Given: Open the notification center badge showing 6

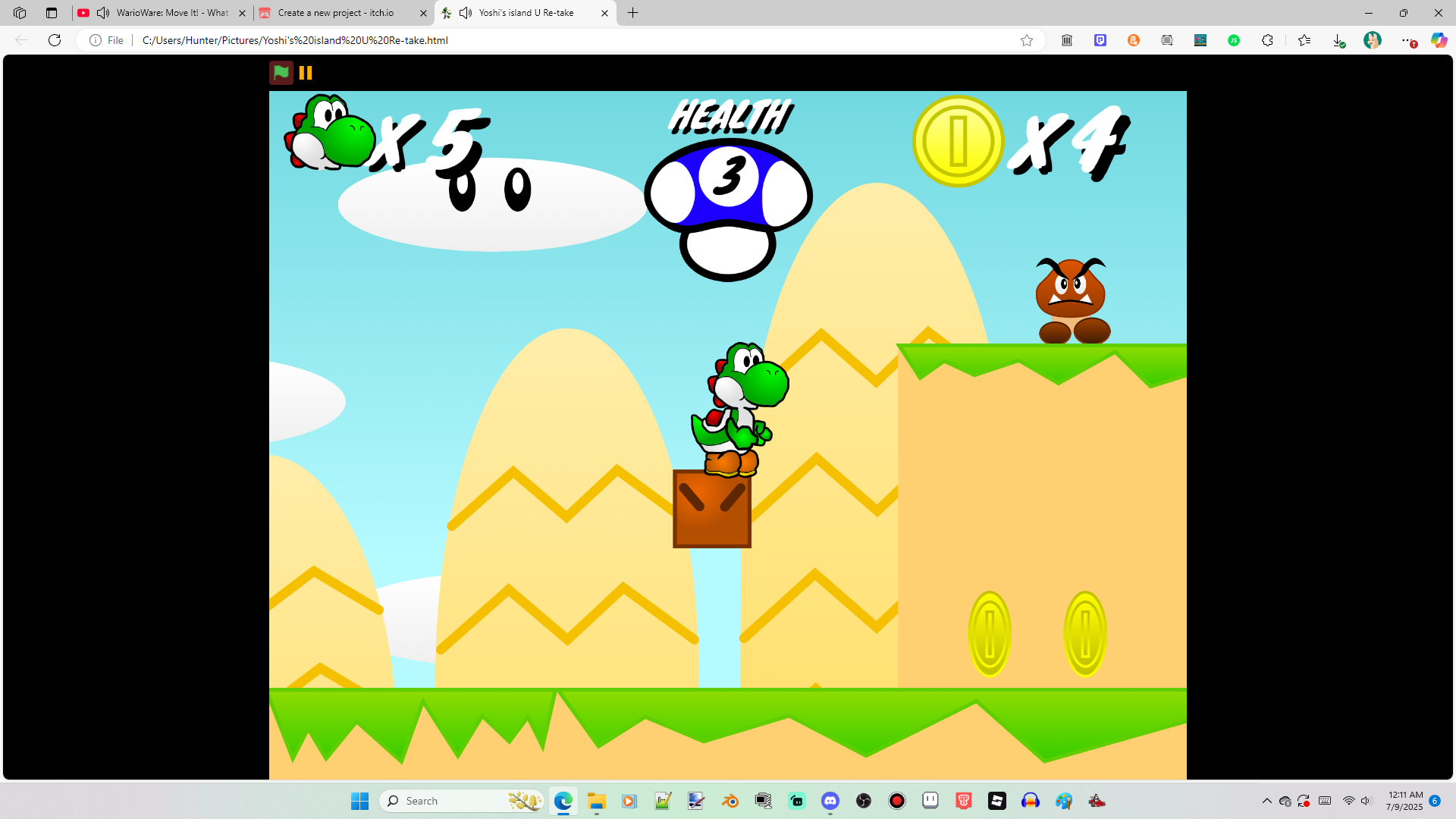Looking at the screenshot, I should 1435,801.
